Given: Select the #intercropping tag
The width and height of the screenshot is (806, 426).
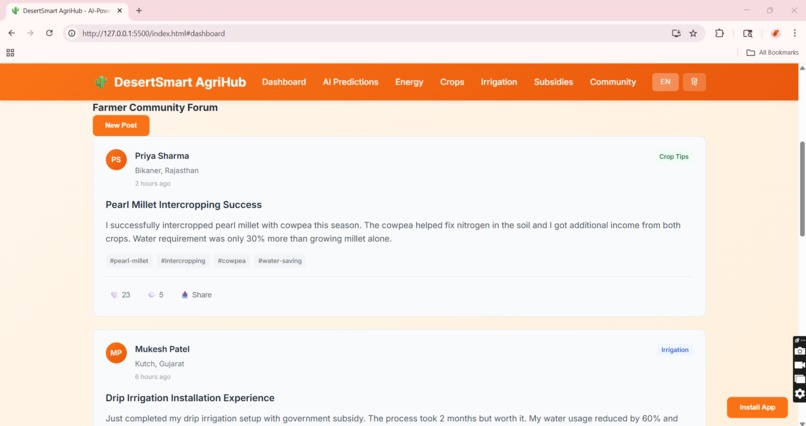Looking at the screenshot, I should tap(183, 261).
